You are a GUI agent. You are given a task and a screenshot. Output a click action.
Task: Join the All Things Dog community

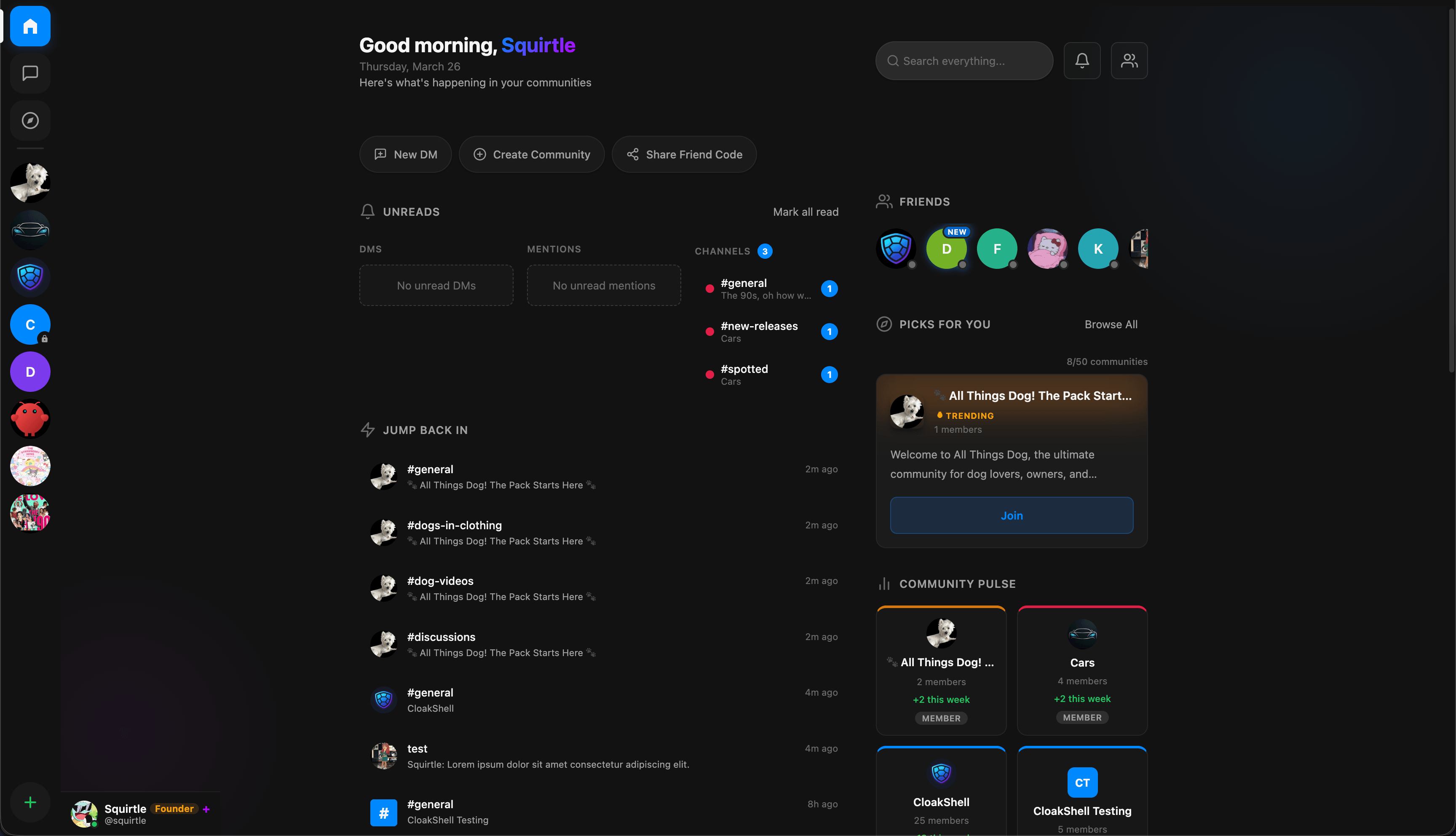pos(1011,515)
